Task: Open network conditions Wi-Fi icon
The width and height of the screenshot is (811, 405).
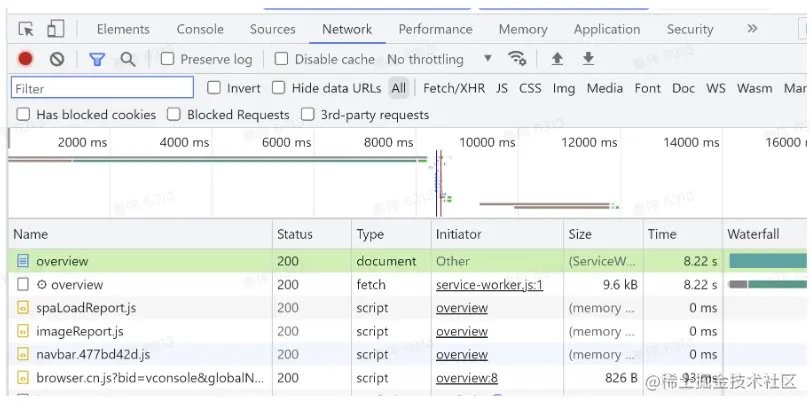Action: 517,58
